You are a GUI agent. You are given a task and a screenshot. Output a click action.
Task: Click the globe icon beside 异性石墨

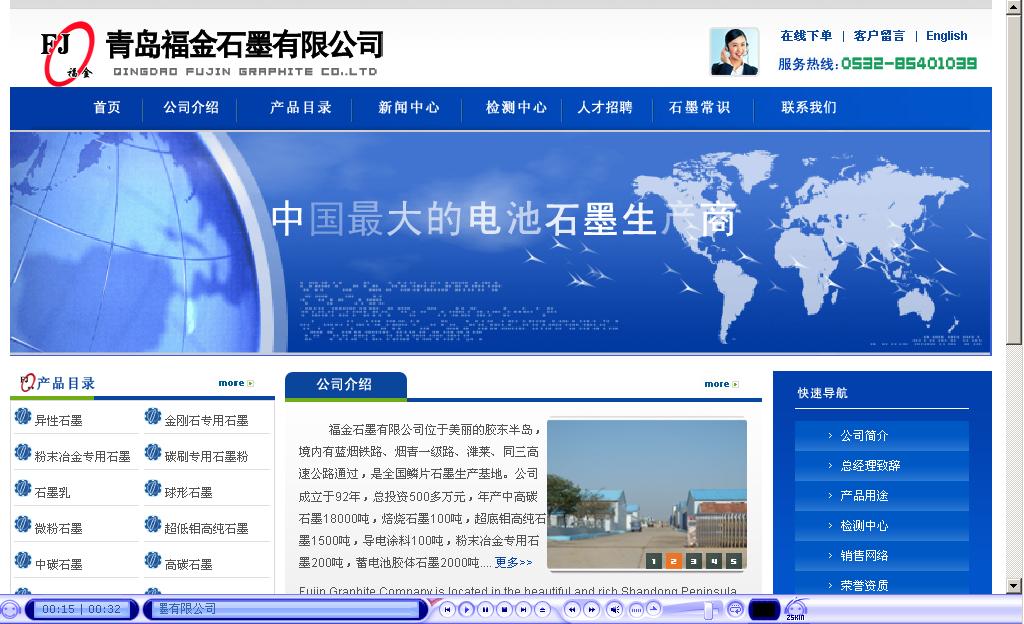click(x=23, y=416)
